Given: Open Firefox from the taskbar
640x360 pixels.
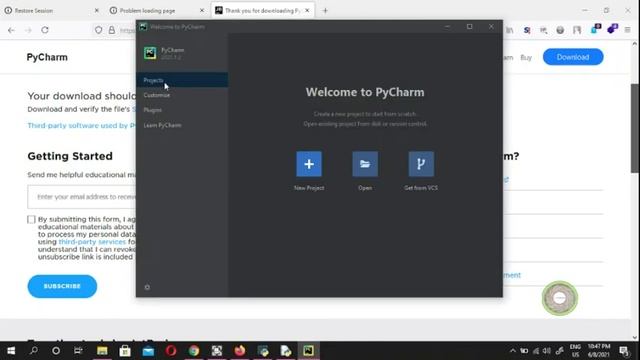Looking at the screenshot, I should (x=240, y=351).
